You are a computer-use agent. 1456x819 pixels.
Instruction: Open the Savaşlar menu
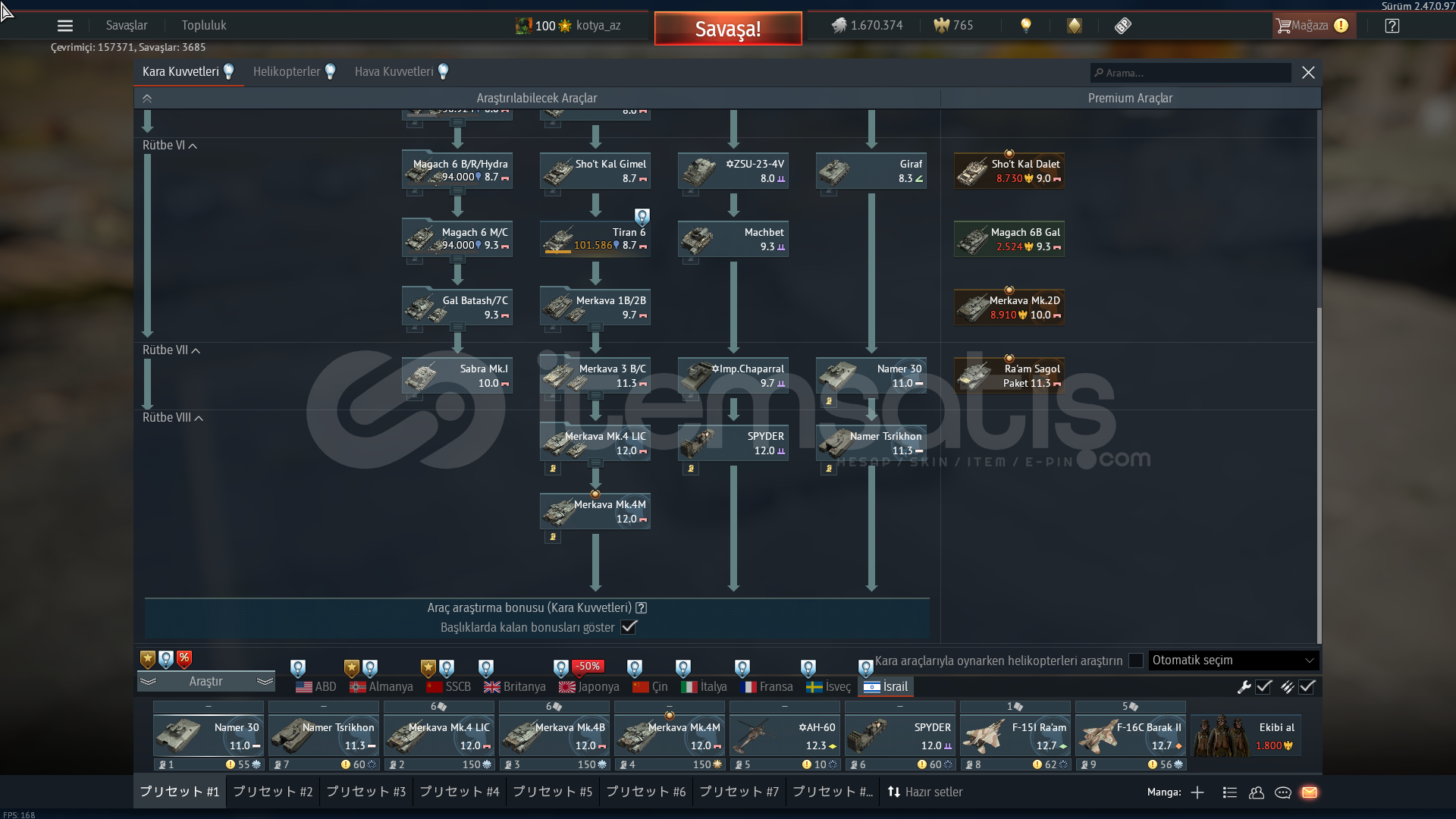(127, 26)
